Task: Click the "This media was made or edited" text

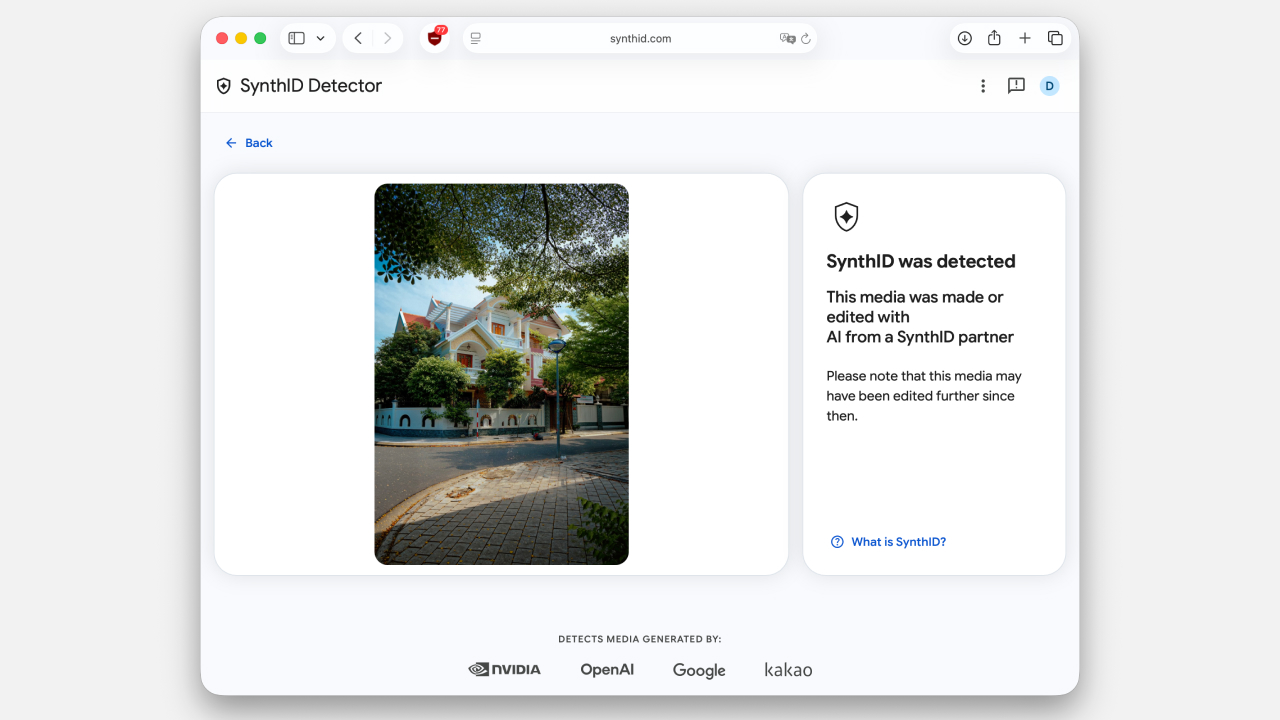Action: (920, 317)
